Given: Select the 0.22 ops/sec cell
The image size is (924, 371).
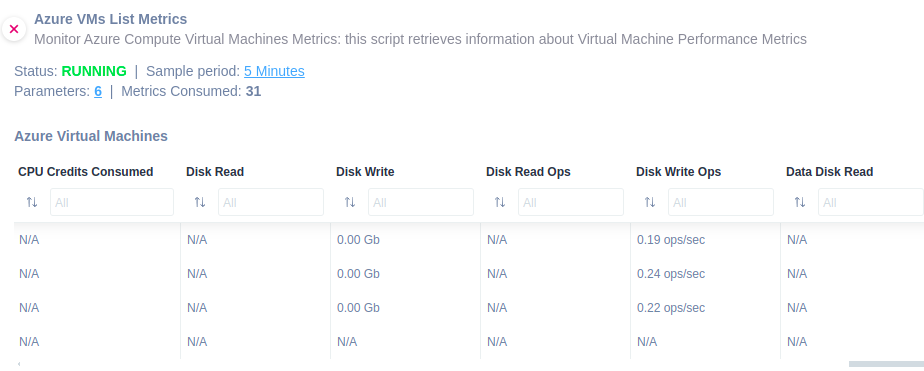Looking at the screenshot, I should tap(671, 308).
